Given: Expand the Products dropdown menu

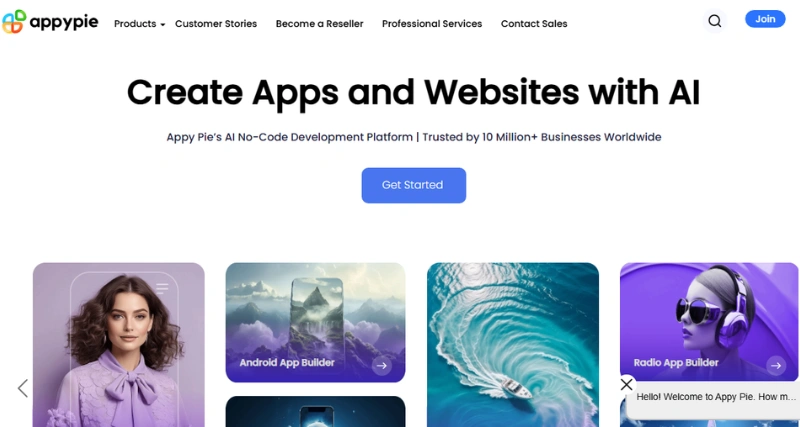Looking at the screenshot, I should pyautogui.click(x=139, y=24).
